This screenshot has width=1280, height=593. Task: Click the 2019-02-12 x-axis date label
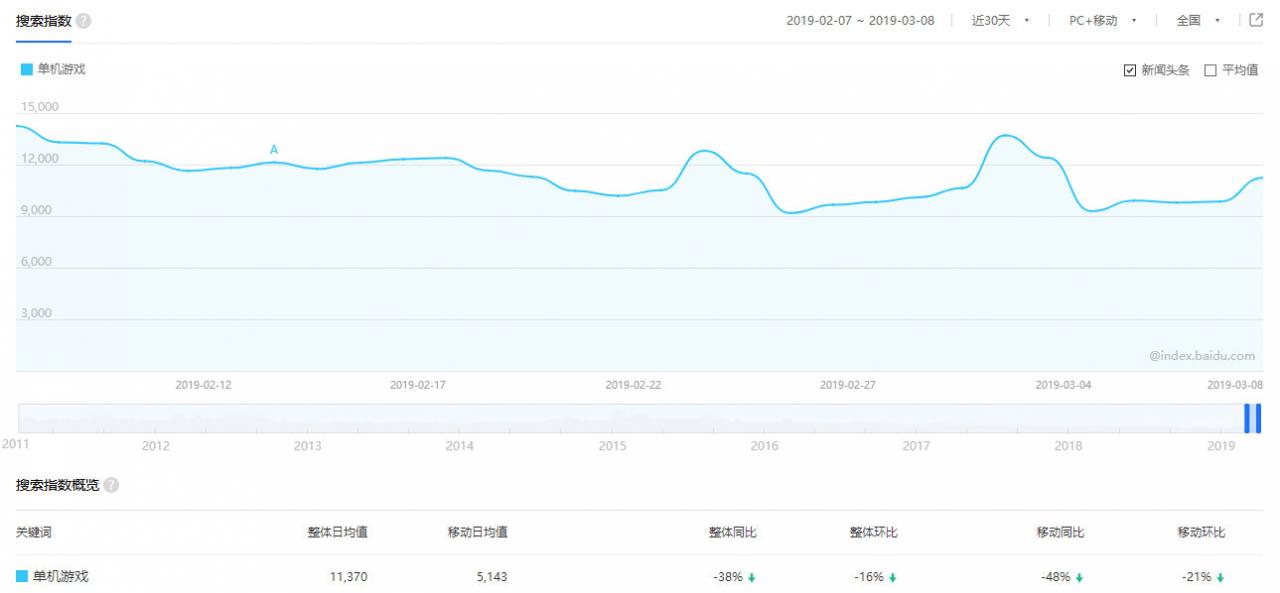pyautogui.click(x=204, y=385)
